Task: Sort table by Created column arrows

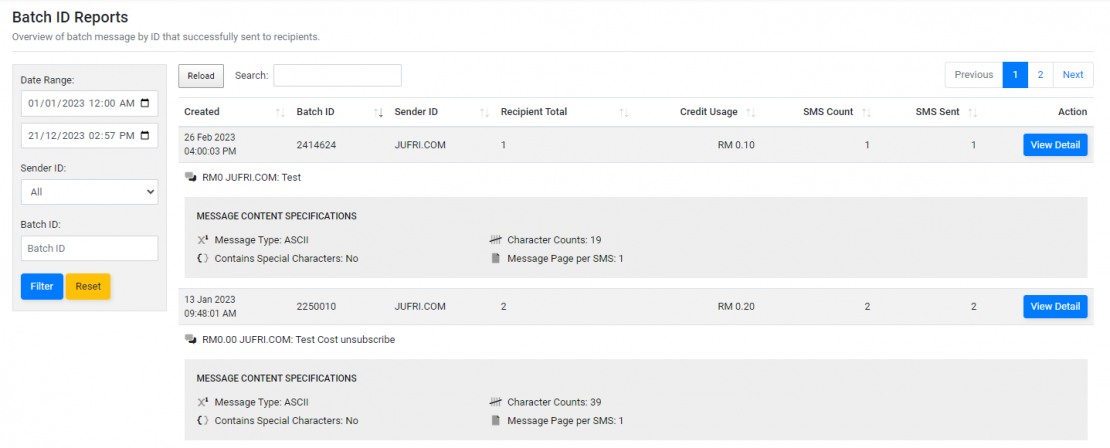Action: (280, 112)
